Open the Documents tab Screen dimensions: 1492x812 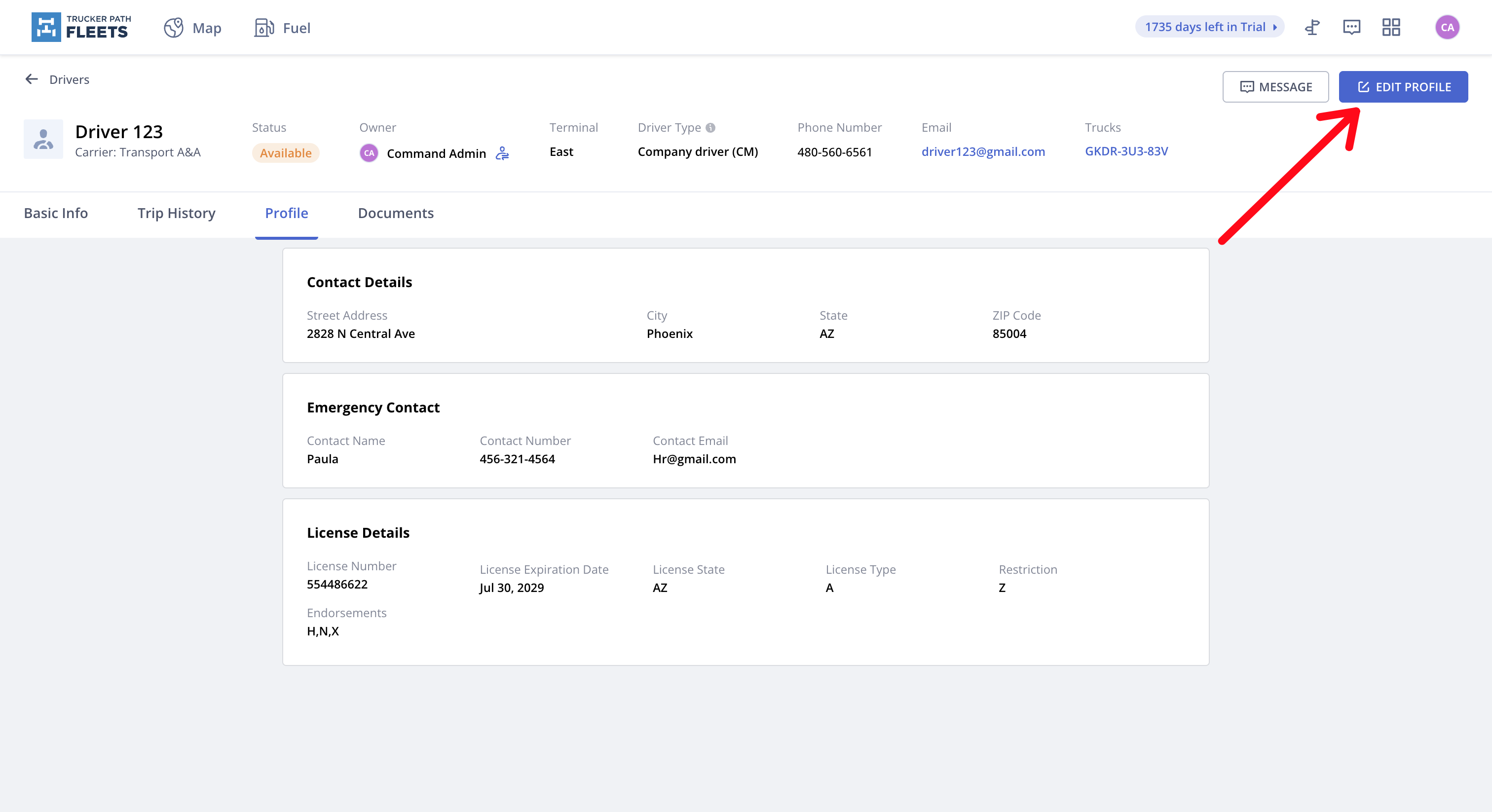[x=396, y=213]
